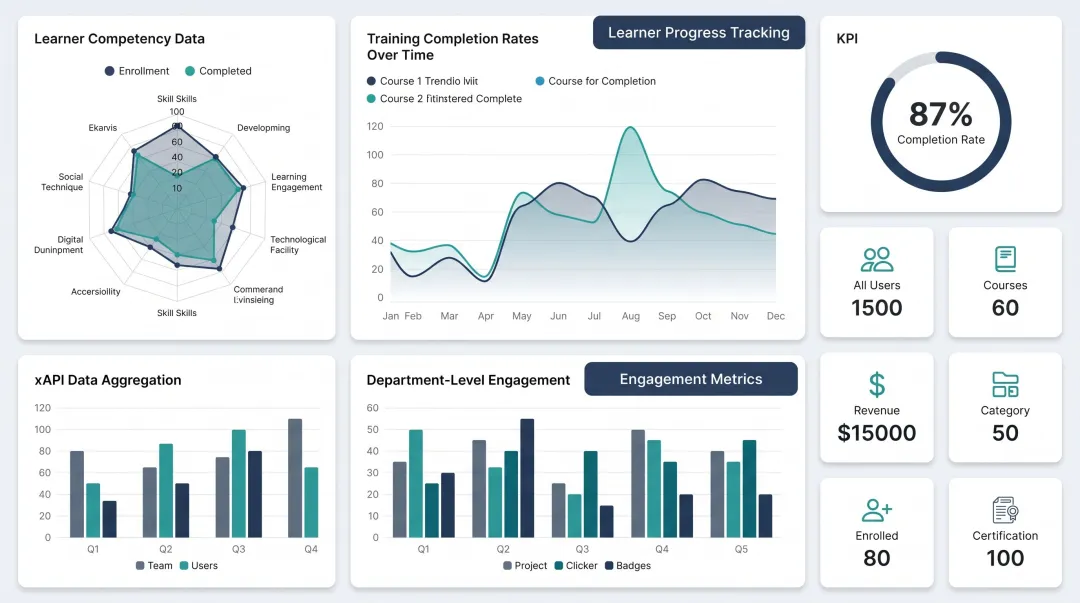Click the "60" Courses value
The image size is (1080, 603).
tap(1005, 308)
